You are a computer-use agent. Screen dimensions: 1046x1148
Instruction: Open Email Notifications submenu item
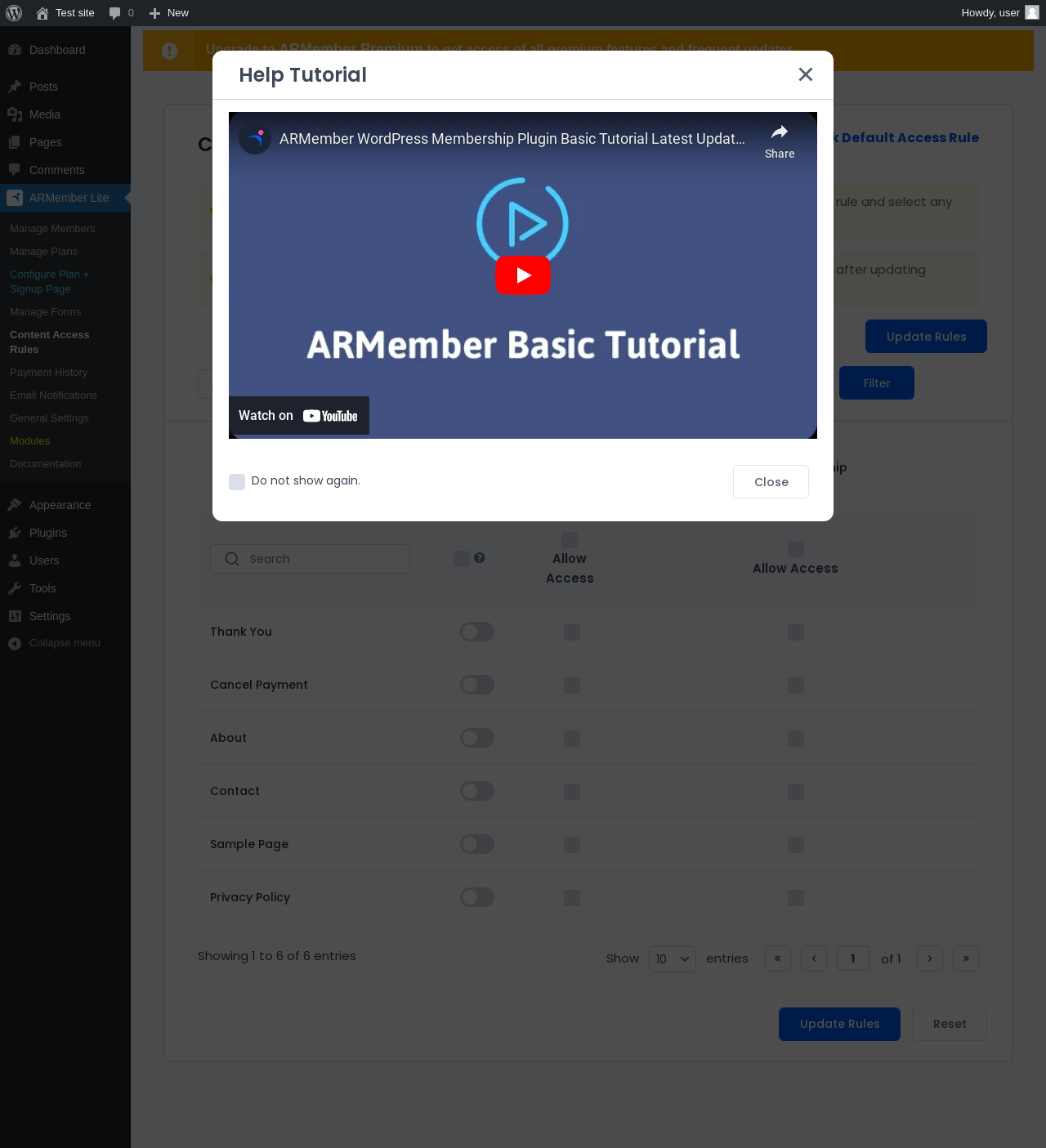pyautogui.click(x=53, y=395)
